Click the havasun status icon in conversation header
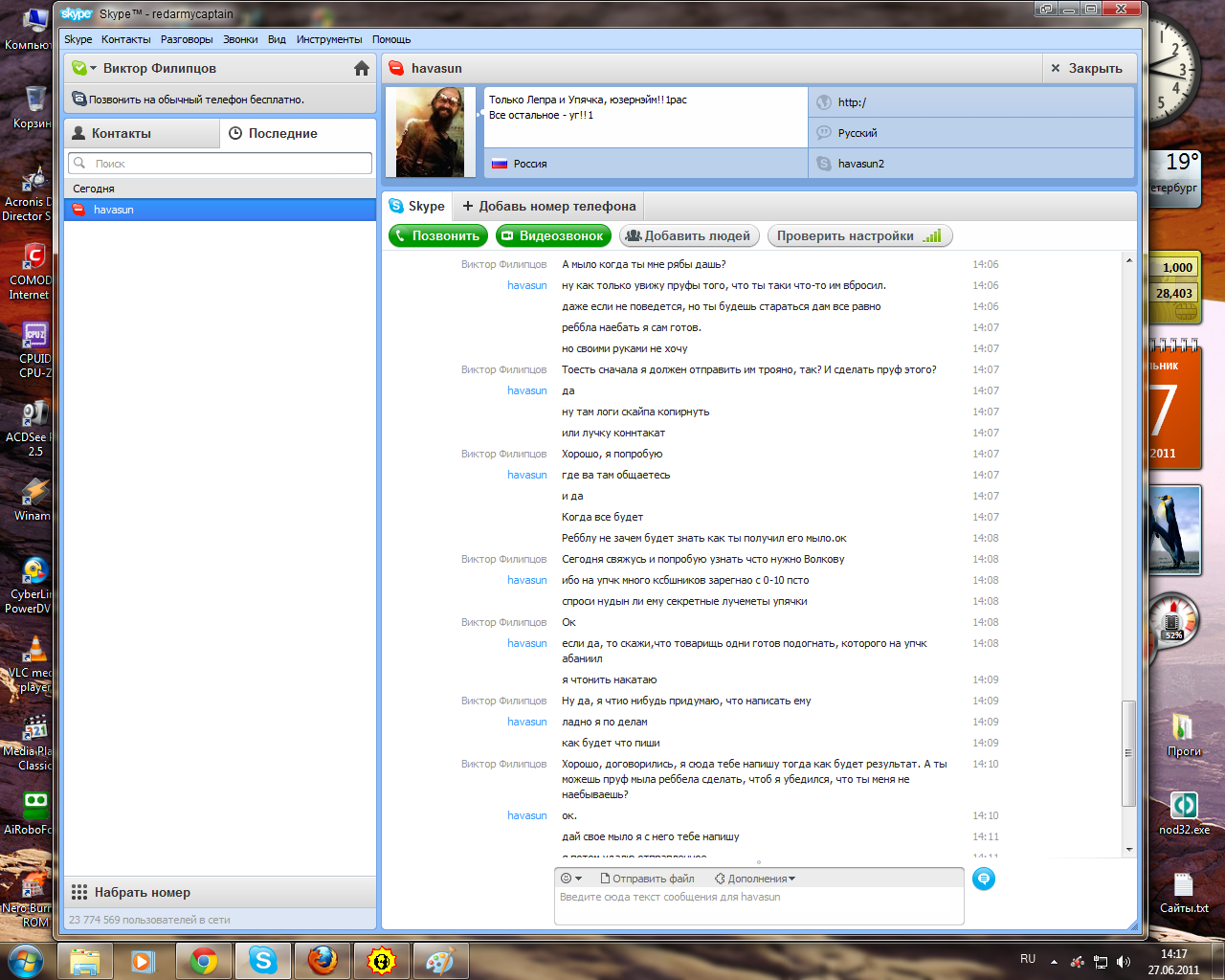The width and height of the screenshot is (1225, 980). 396,68
